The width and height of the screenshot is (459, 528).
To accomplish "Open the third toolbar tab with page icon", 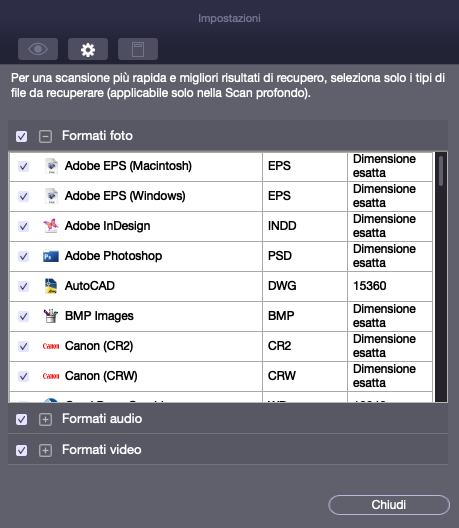I will coord(138,49).
